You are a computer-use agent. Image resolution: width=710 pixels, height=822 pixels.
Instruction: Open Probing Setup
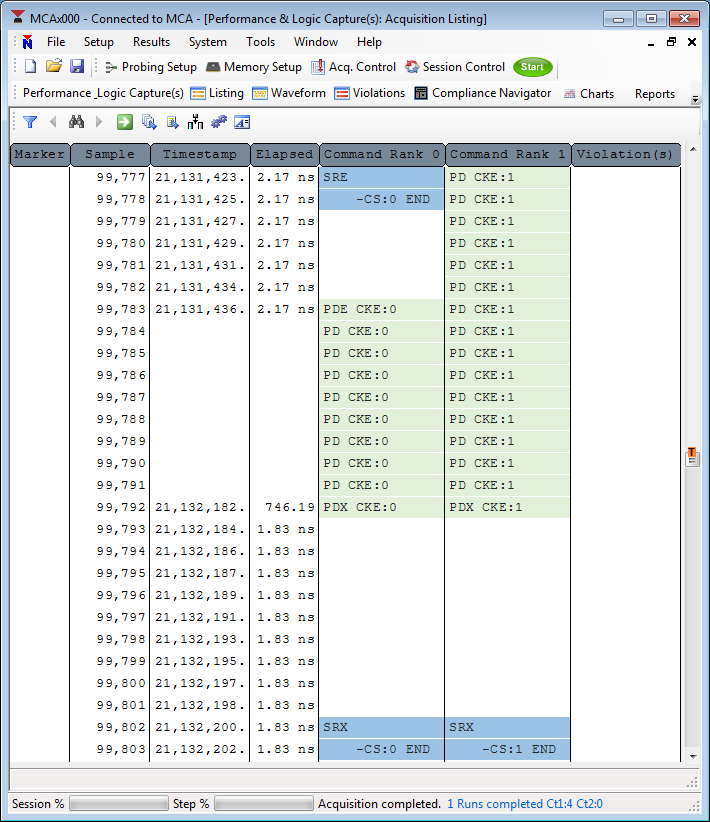(x=150, y=67)
